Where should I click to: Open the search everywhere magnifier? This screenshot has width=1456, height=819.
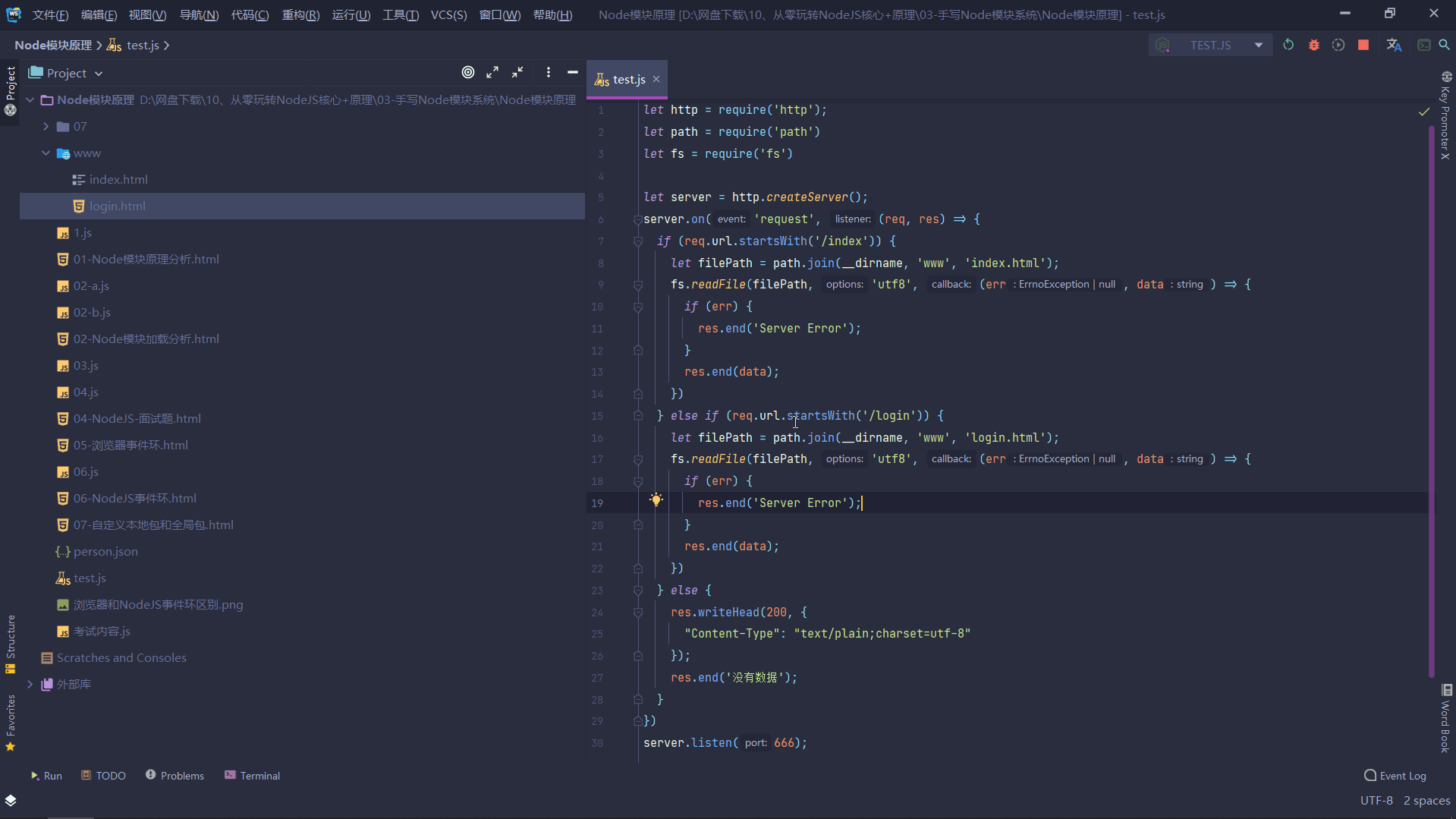[x=1445, y=45]
